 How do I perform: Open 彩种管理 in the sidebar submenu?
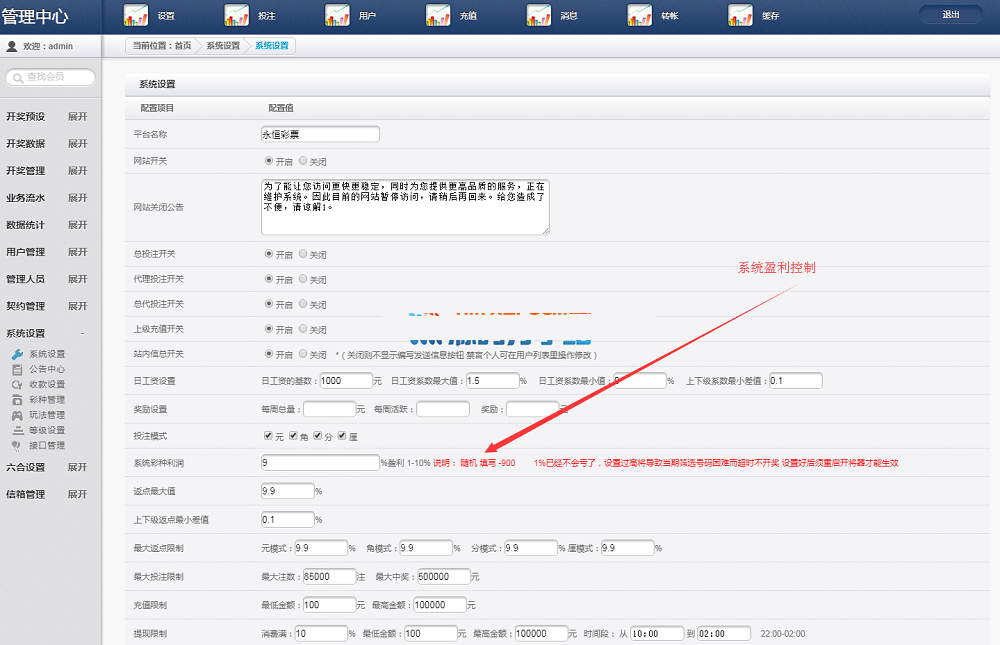[47, 400]
